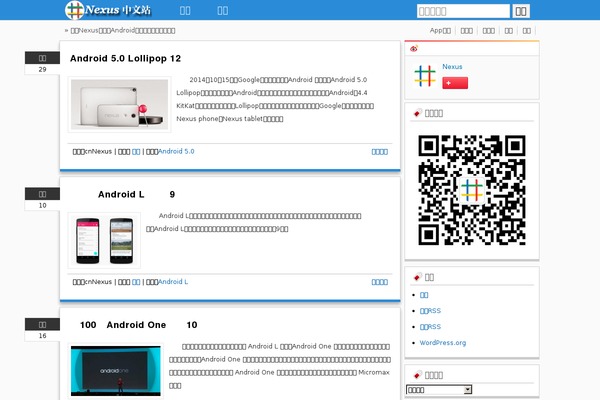
Task: Click the pin icon above the dropdown
Action: (417, 375)
